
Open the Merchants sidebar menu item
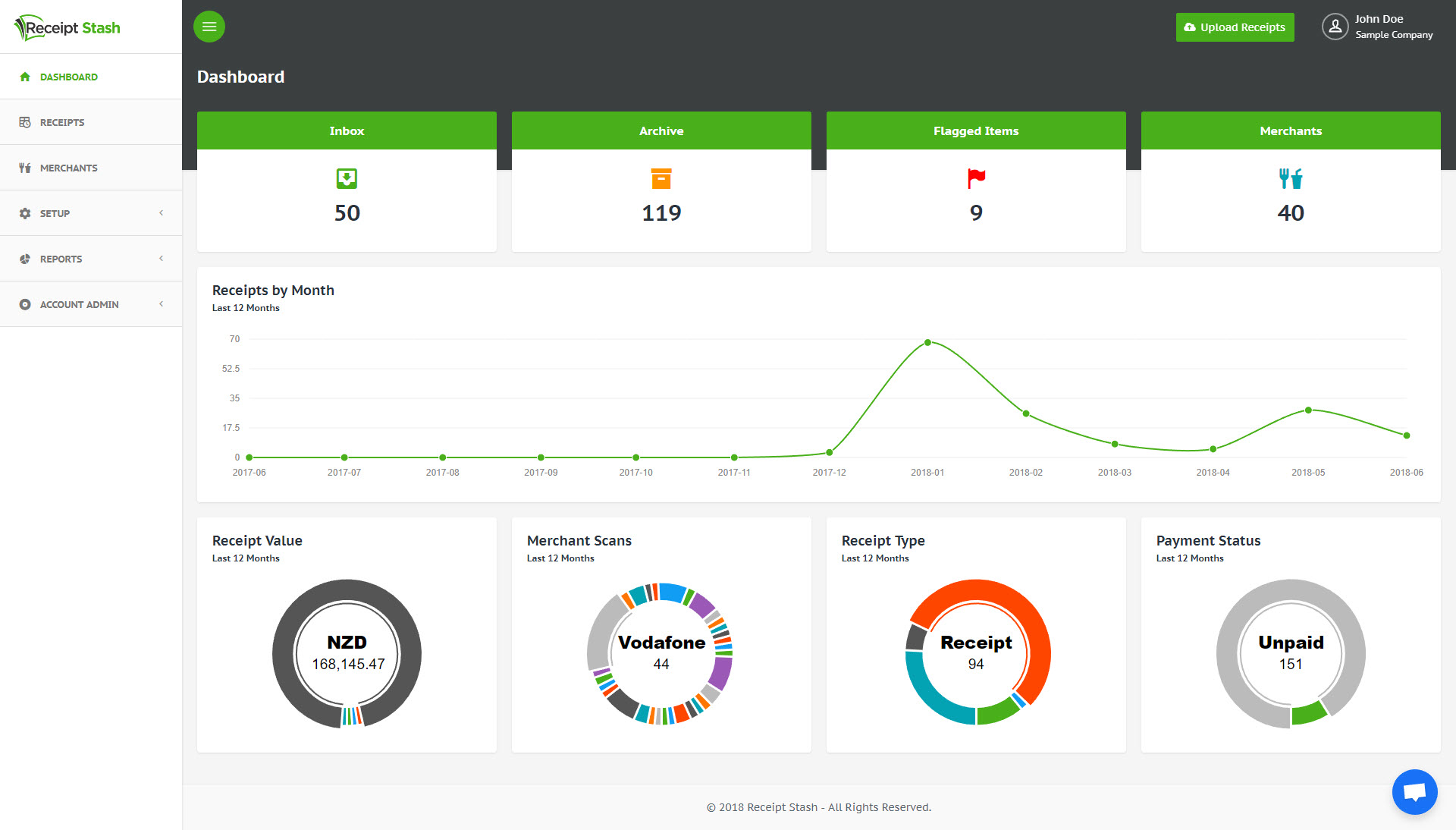[x=68, y=168]
